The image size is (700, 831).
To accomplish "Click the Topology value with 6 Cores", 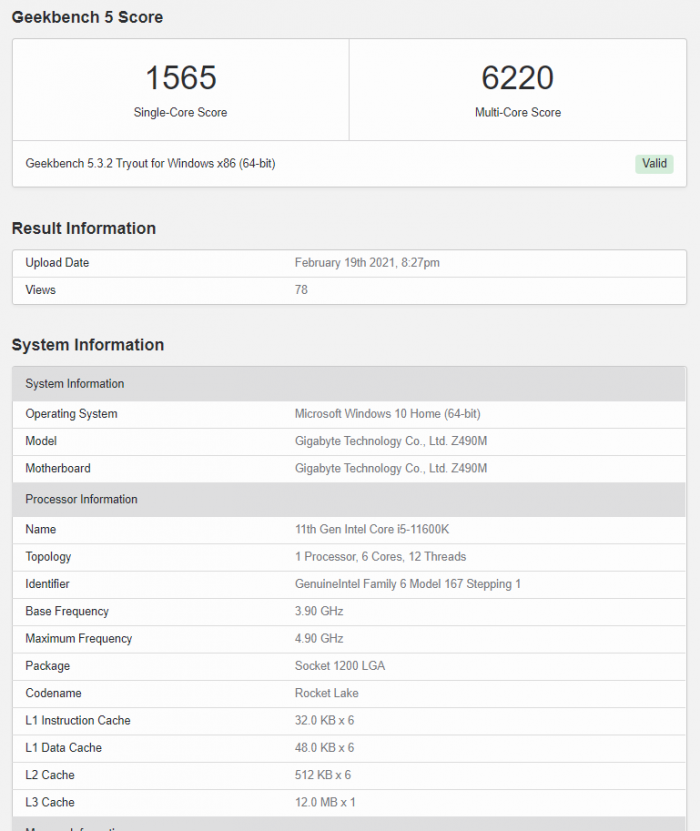I will pos(380,557).
